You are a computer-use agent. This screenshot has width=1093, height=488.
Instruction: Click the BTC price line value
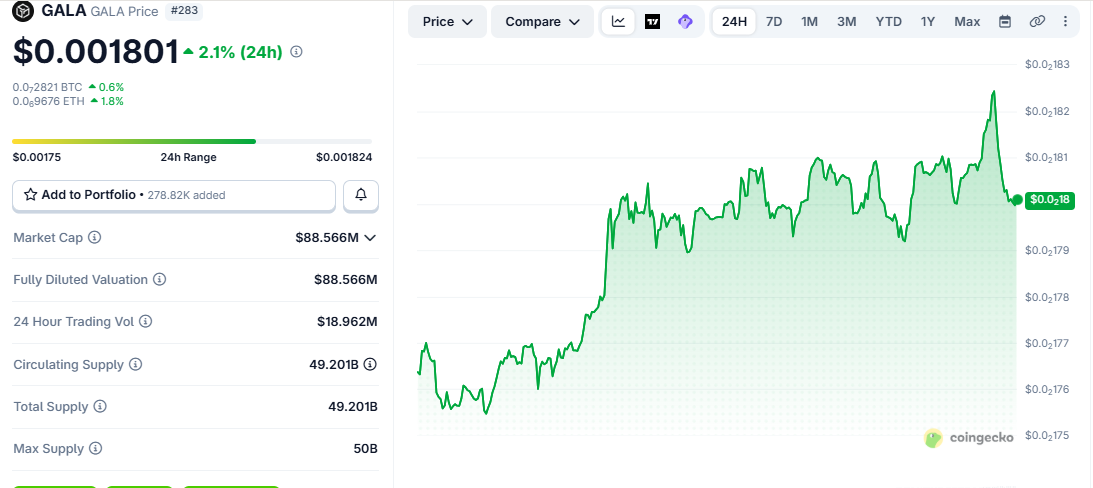[47, 87]
